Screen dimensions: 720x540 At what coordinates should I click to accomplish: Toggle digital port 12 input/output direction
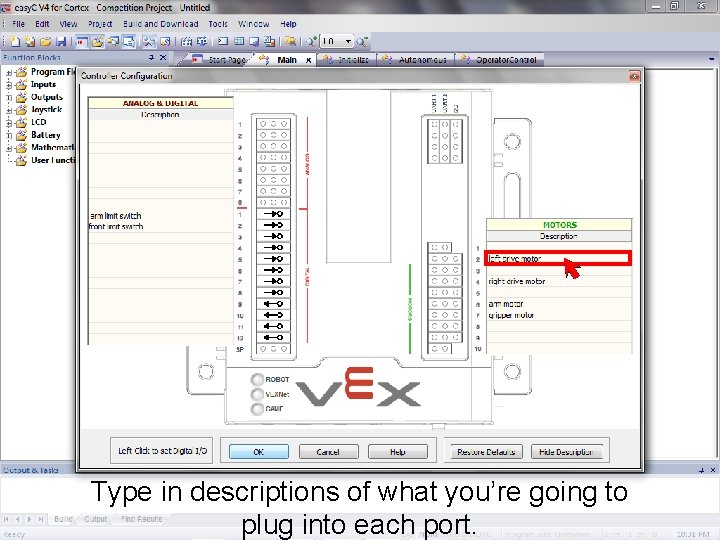coord(273,338)
